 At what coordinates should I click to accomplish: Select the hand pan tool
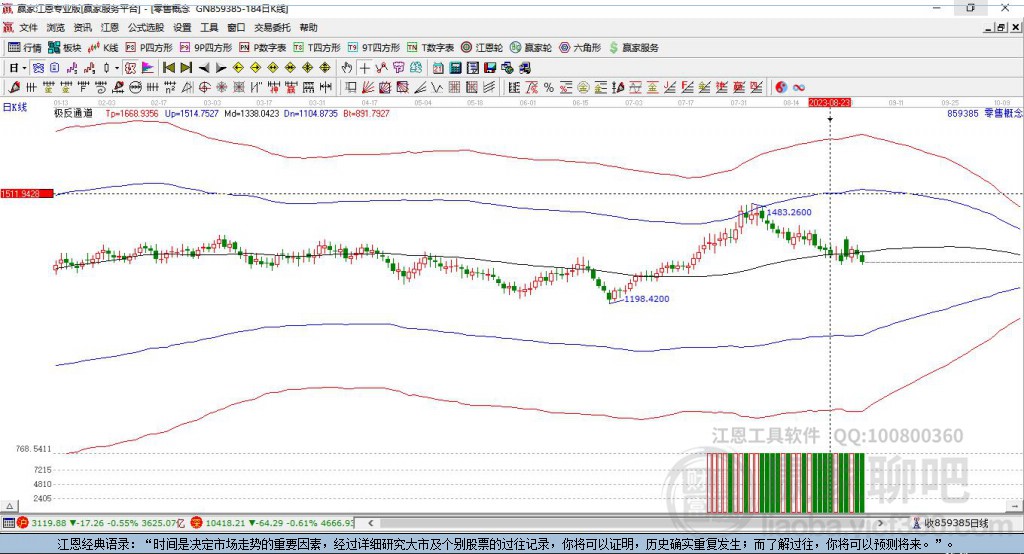coord(347,68)
